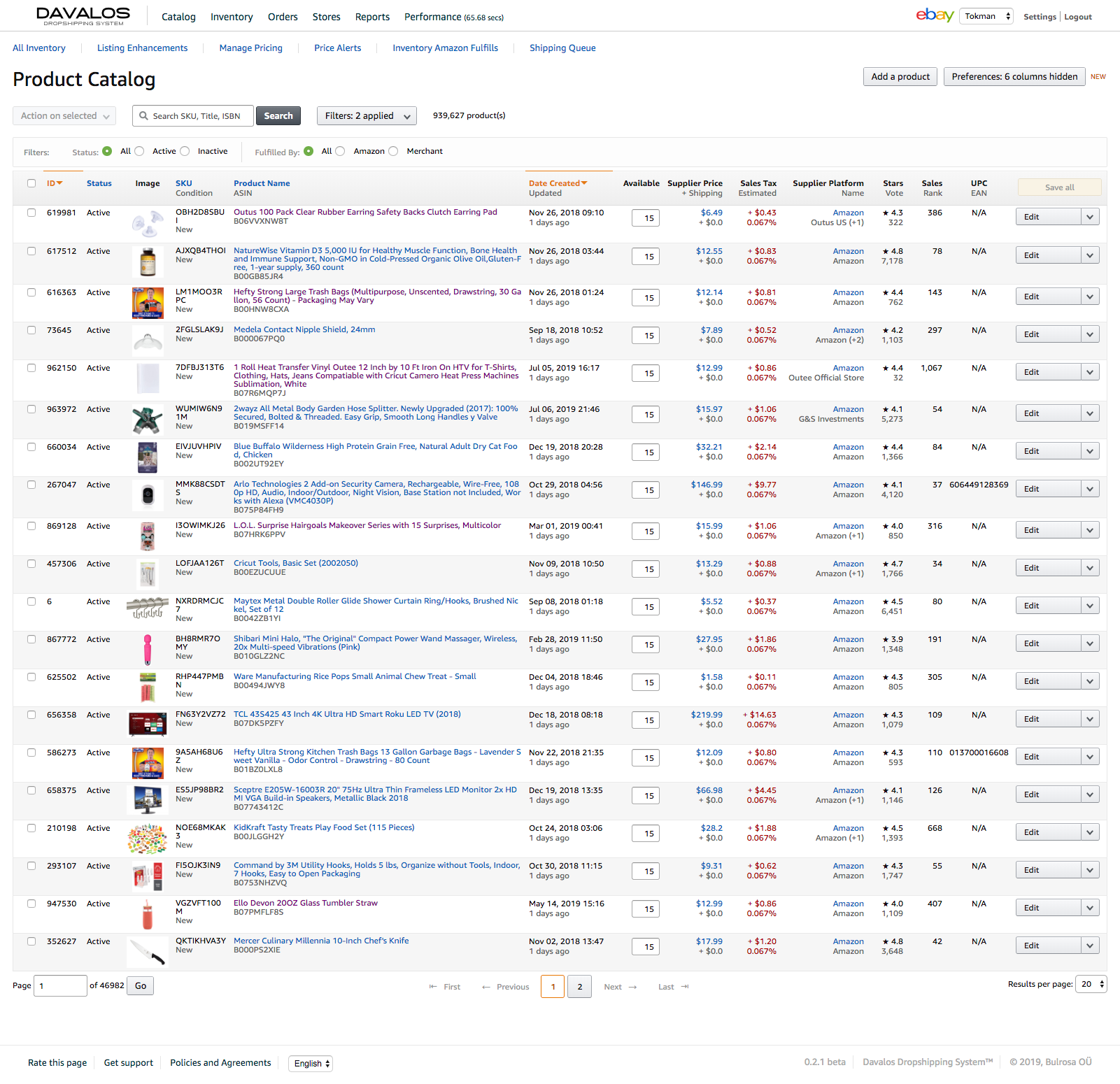Open Preferences: 6 columns hidden
This screenshot has width=1120, height=1084.
1014,77
